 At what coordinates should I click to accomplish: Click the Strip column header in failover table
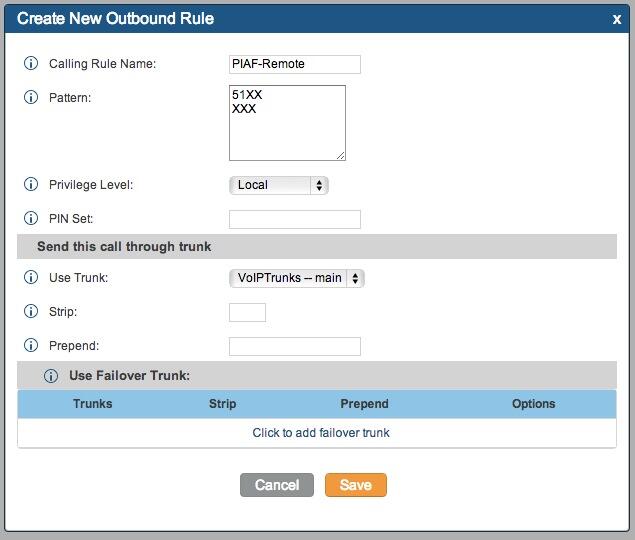[222, 404]
